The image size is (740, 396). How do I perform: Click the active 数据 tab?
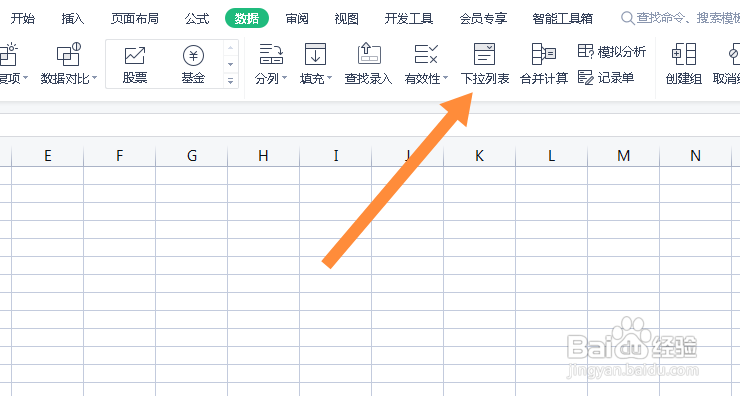coord(247,18)
